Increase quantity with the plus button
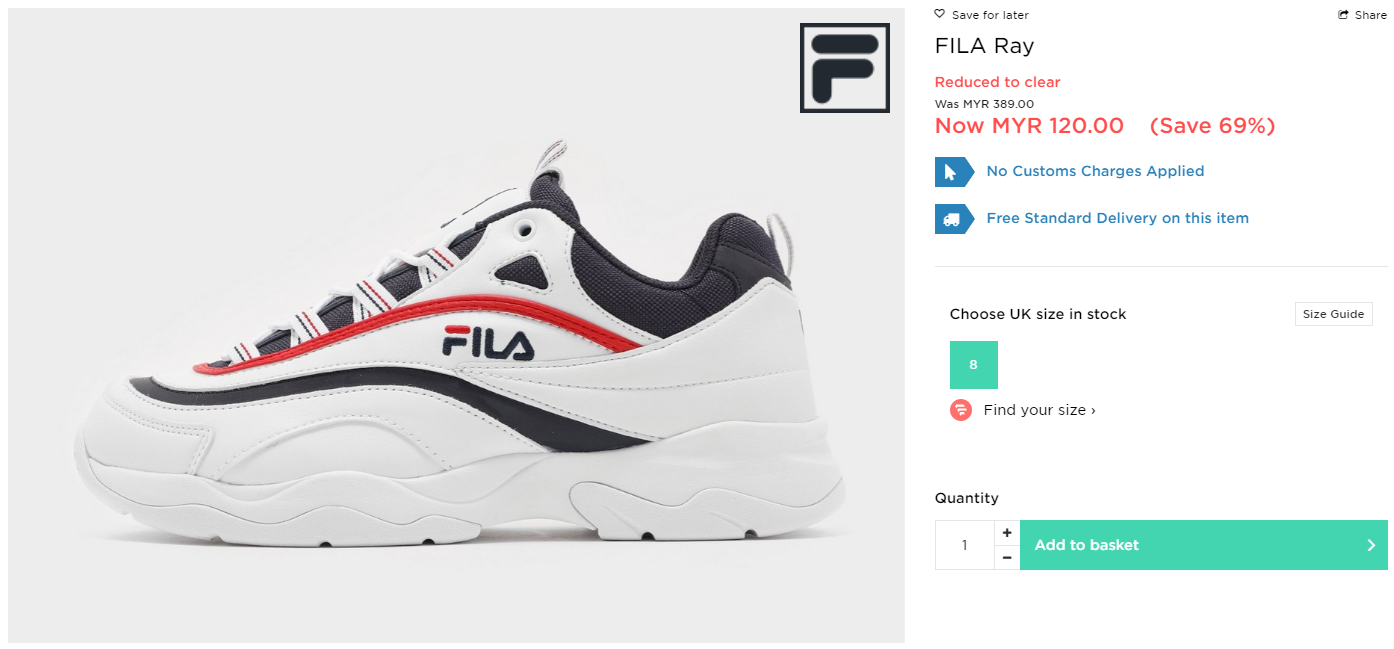1394x649 pixels. 1007,533
